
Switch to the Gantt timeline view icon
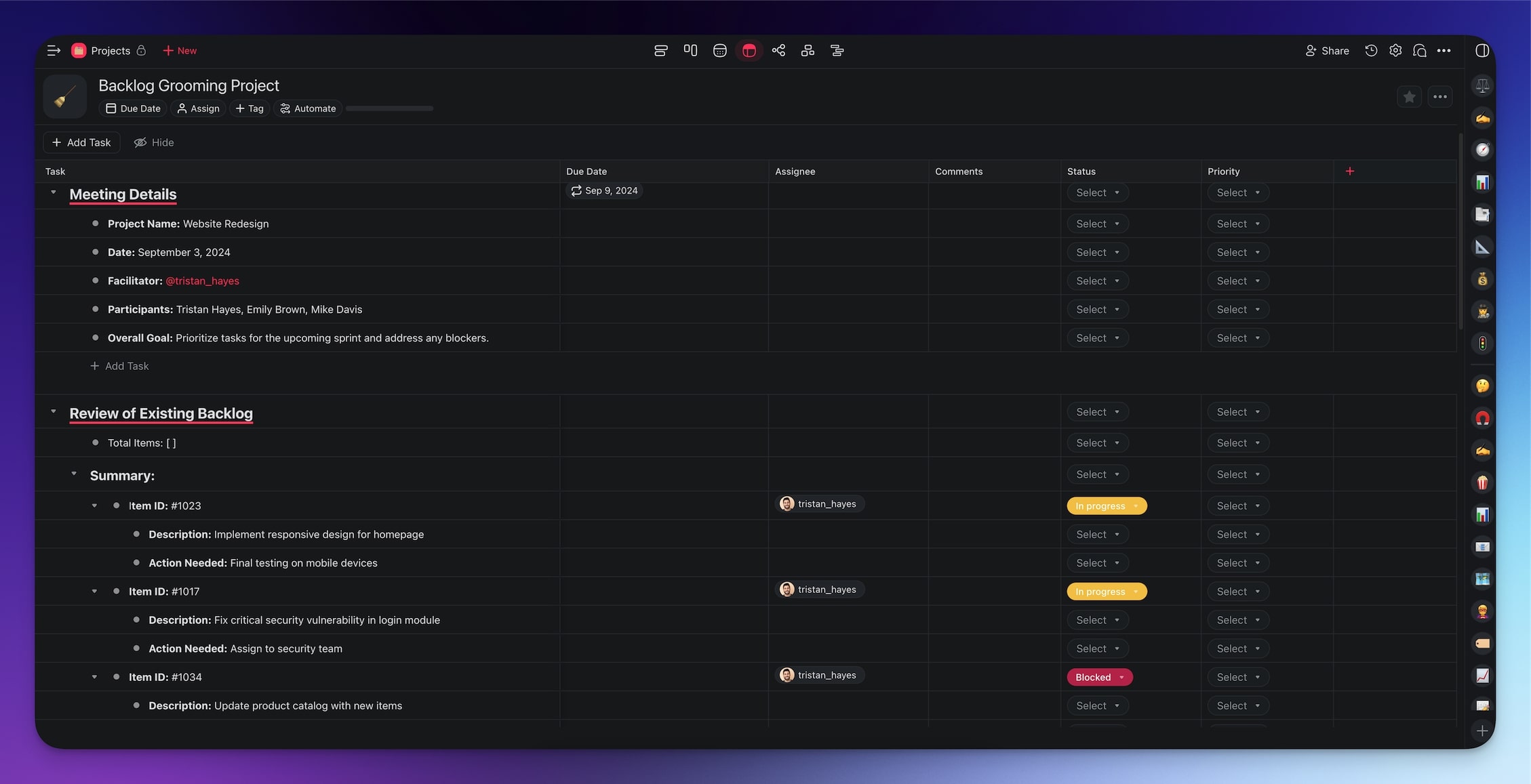(x=837, y=51)
